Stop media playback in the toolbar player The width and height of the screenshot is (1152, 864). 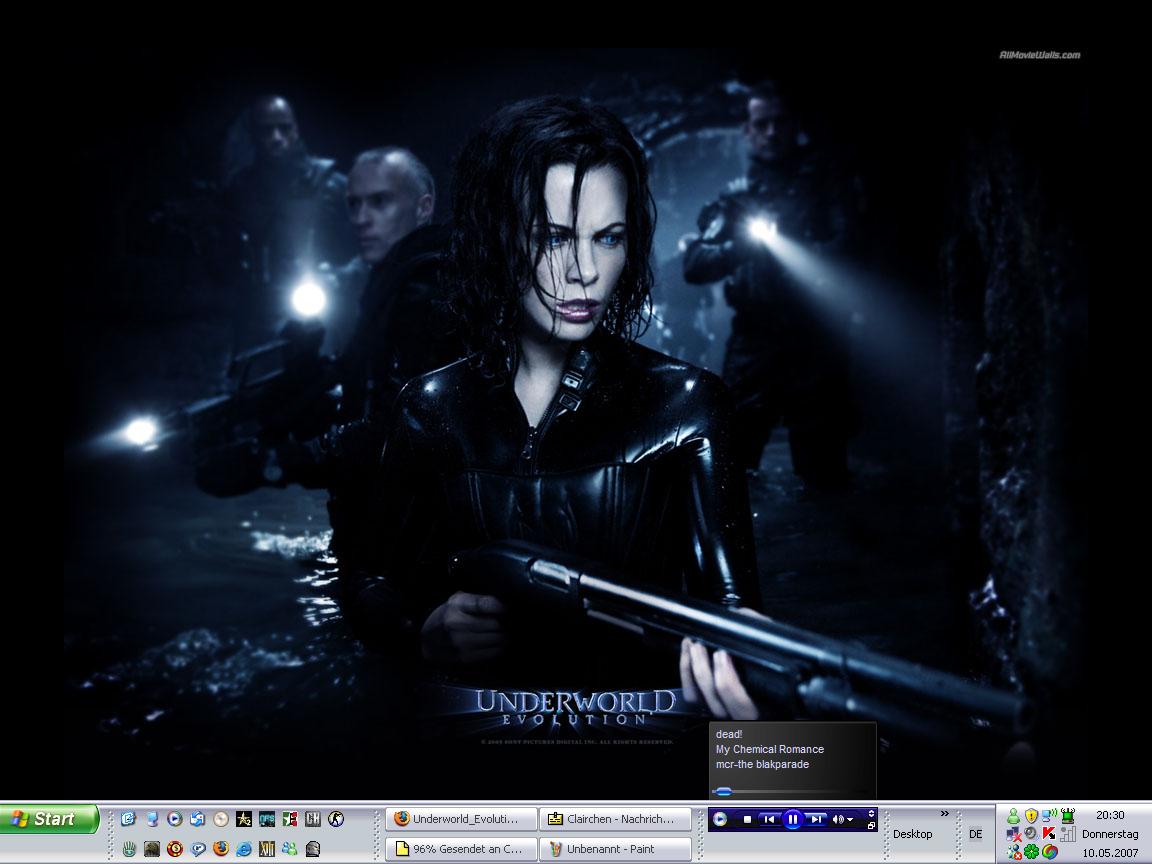point(747,819)
